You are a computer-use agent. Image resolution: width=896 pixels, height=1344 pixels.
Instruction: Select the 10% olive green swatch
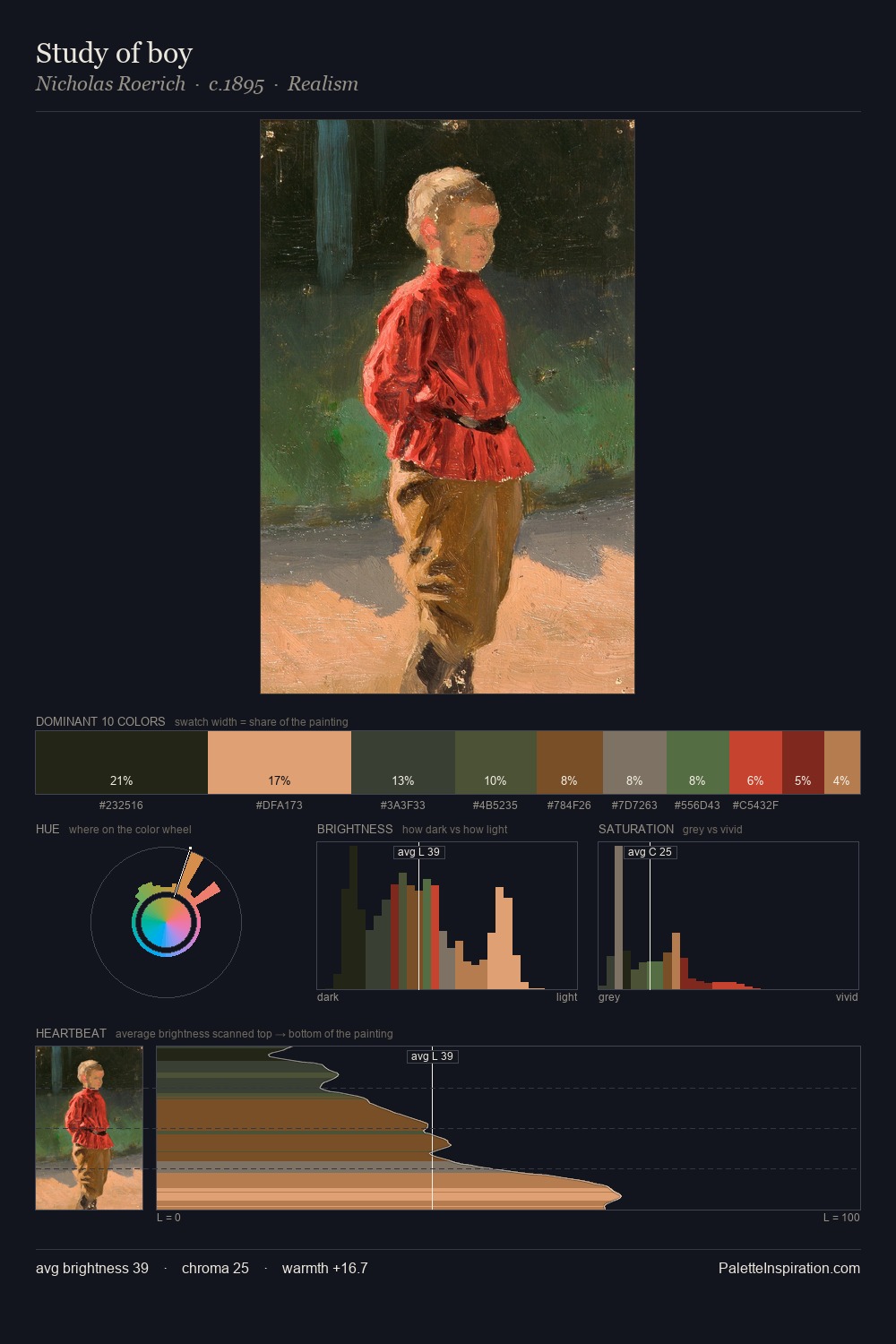pos(495,762)
